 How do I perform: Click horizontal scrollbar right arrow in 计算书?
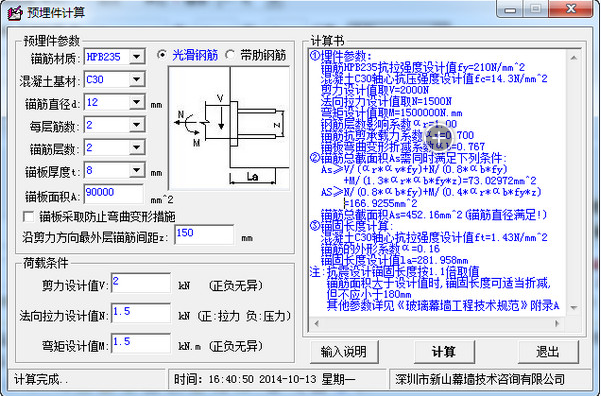(x=557, y=324)
